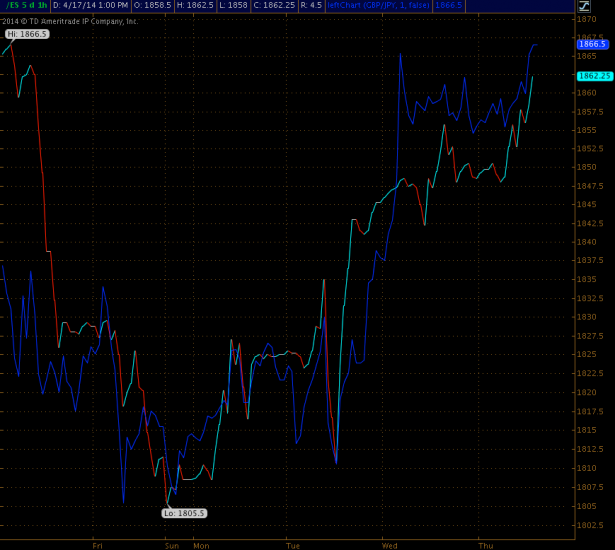Click the TD Ameritrade copyright text
615x550 pixels.
pos(70,21)
